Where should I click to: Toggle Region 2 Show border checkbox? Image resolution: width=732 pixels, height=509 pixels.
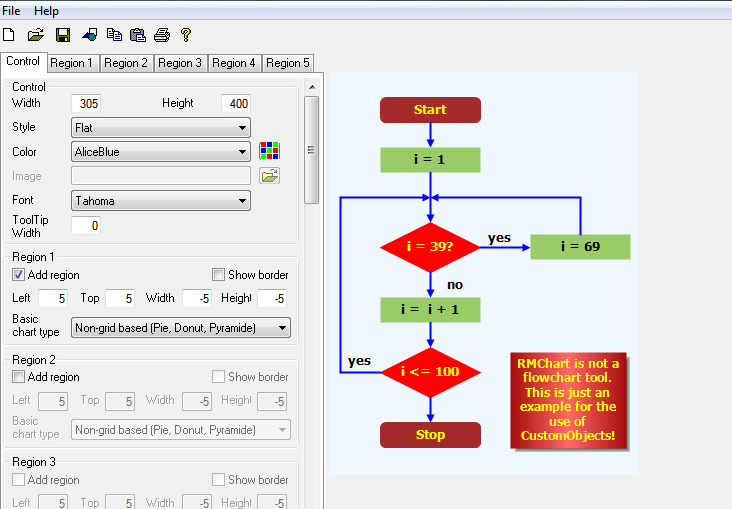click(218, 376)
